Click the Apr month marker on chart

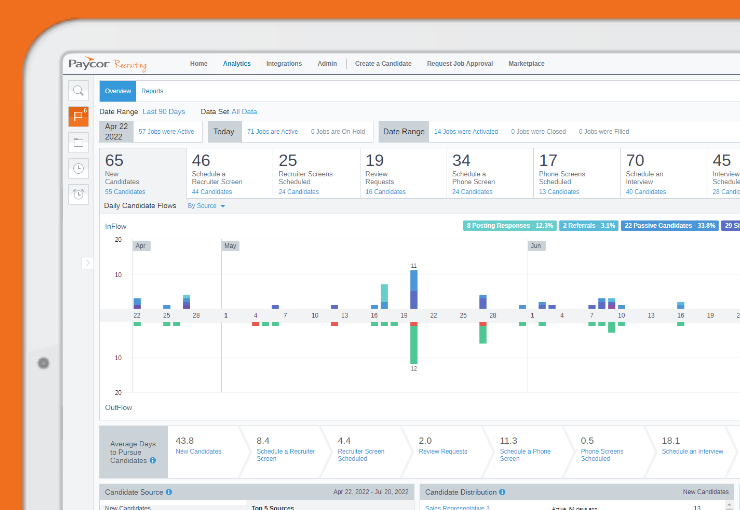click(141, 246)
